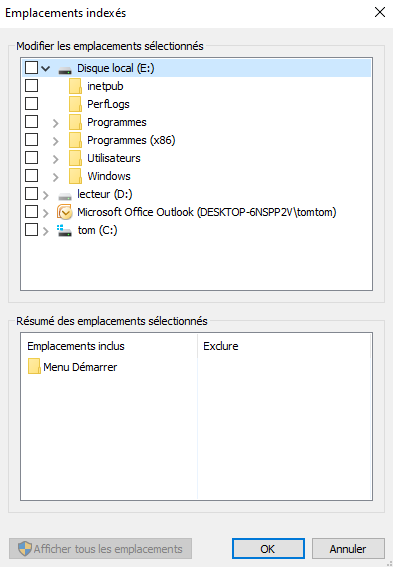This screenshot has width=393, height=567.
Task: Click the OK button
Action: click(268, 549)
